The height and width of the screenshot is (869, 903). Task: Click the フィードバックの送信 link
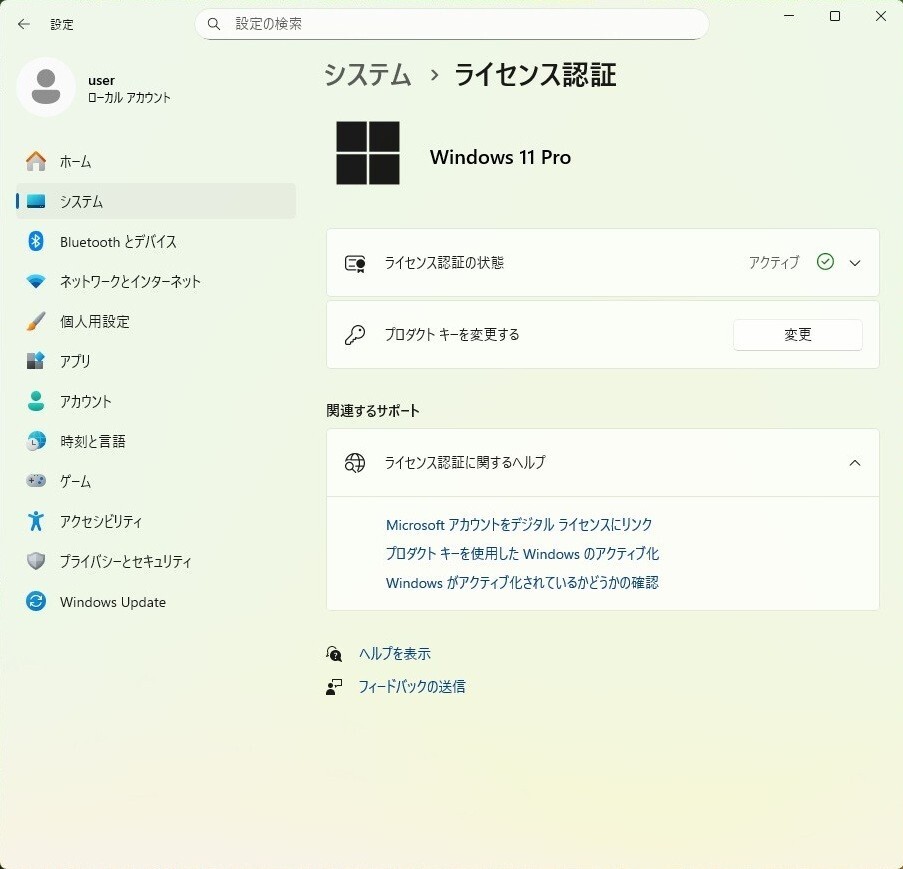[411, 687]
